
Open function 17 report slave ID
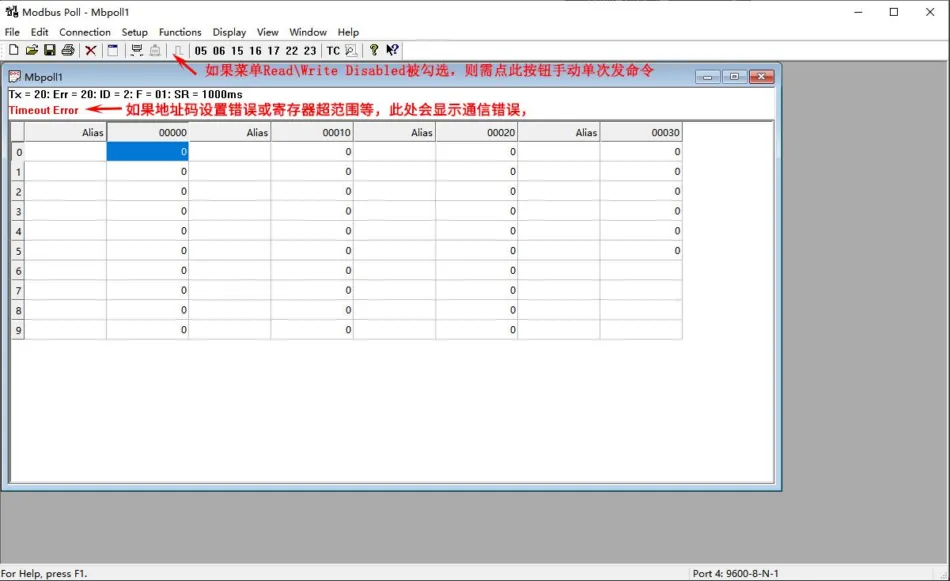273,51
